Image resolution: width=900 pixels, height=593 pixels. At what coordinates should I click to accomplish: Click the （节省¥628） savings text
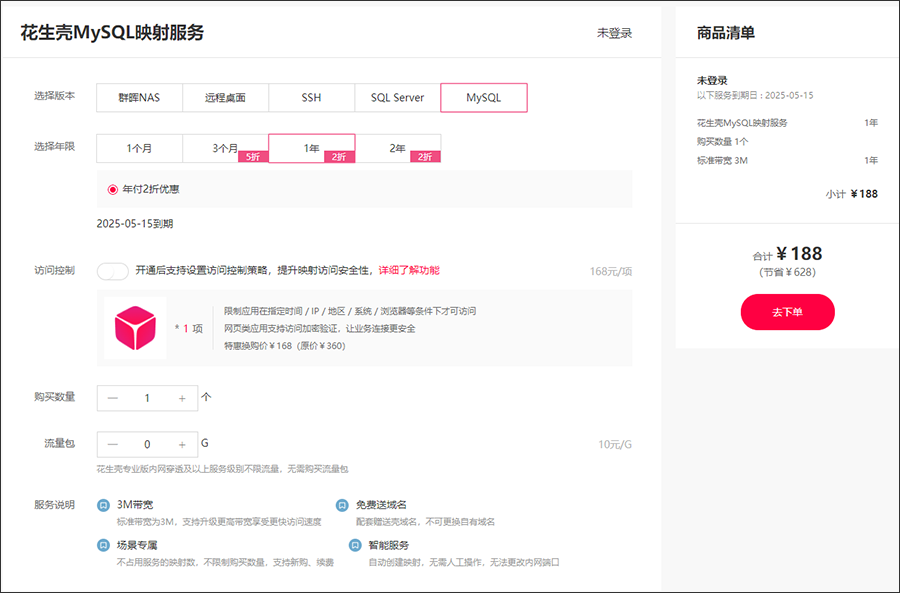click(x=788, y=272)
